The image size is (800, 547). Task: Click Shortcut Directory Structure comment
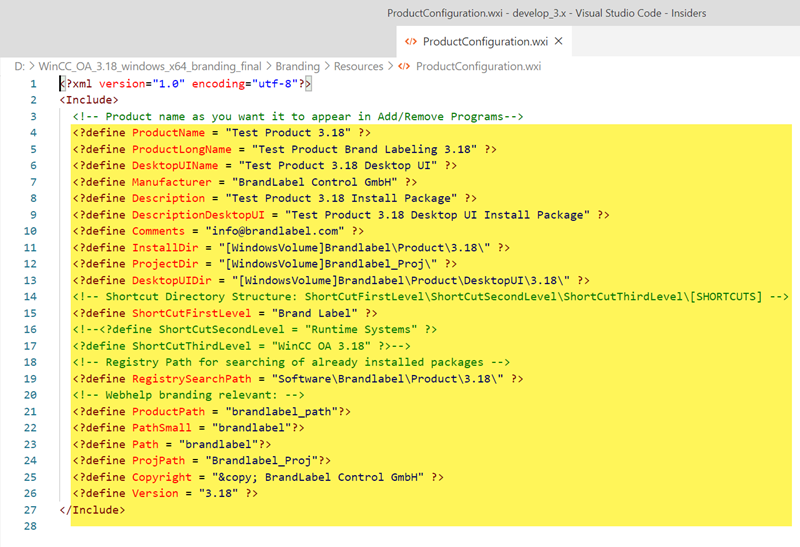431,296
